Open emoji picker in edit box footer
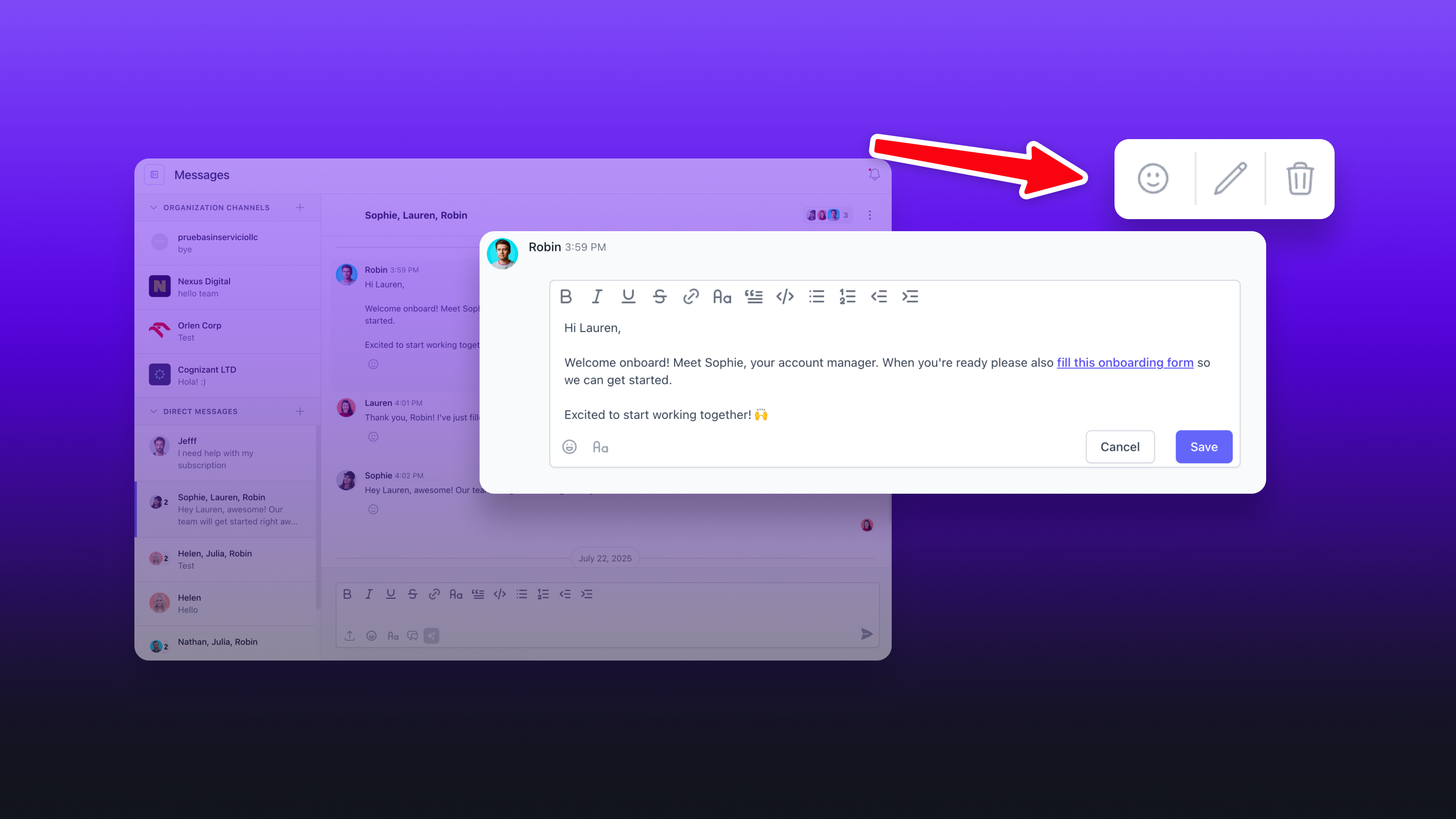This screenshot has height=819, width=1456. [x=569, y=447]
